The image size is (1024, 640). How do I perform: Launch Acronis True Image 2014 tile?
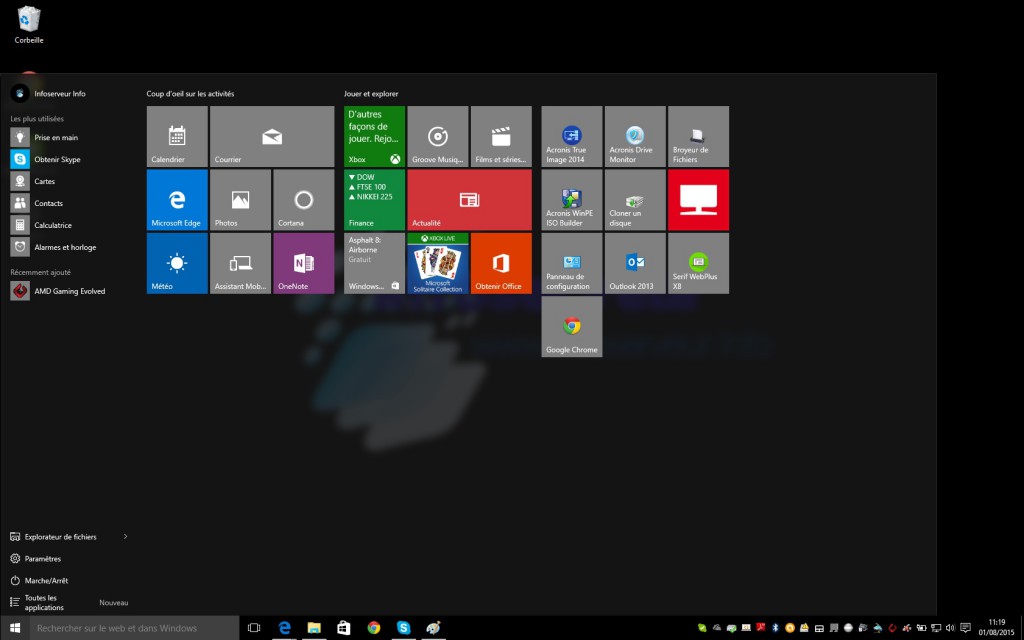click(571, 136)
